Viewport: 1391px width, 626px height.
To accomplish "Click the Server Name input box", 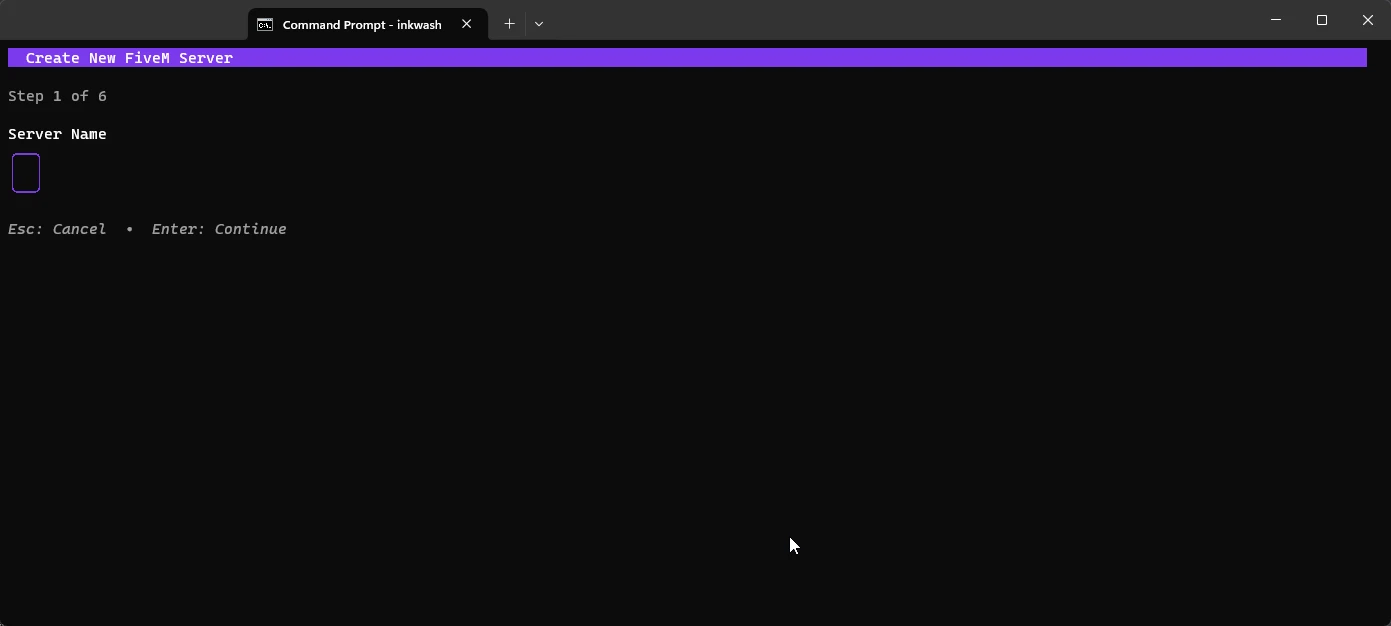I will tap(26, 173).
